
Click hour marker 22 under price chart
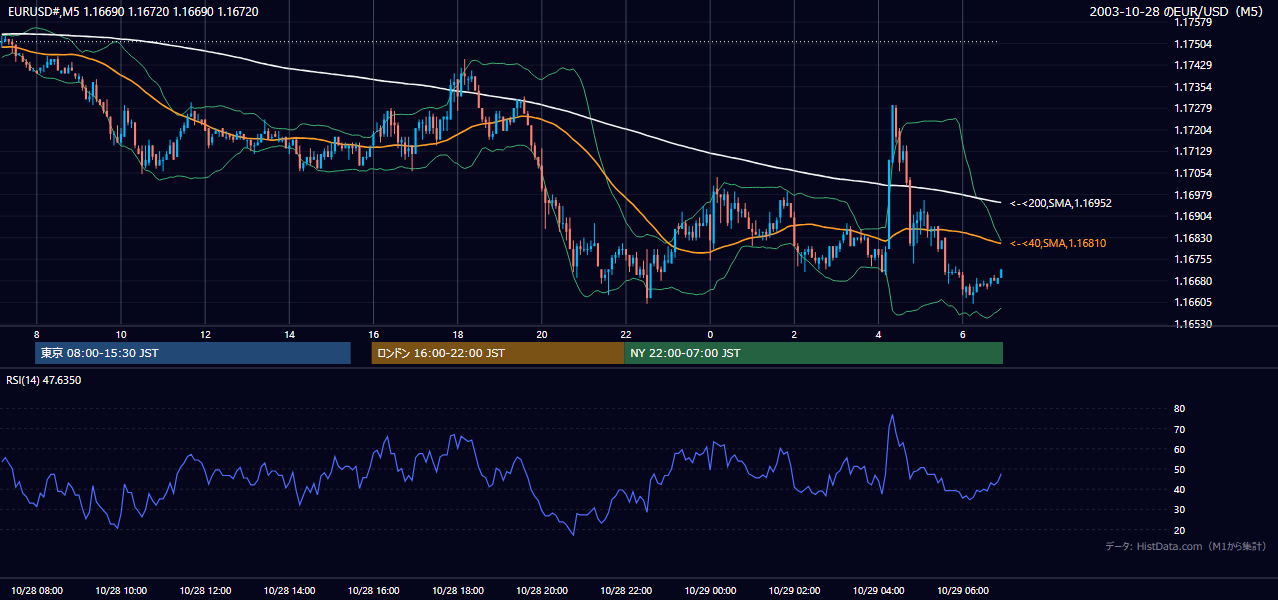(626, 334)
